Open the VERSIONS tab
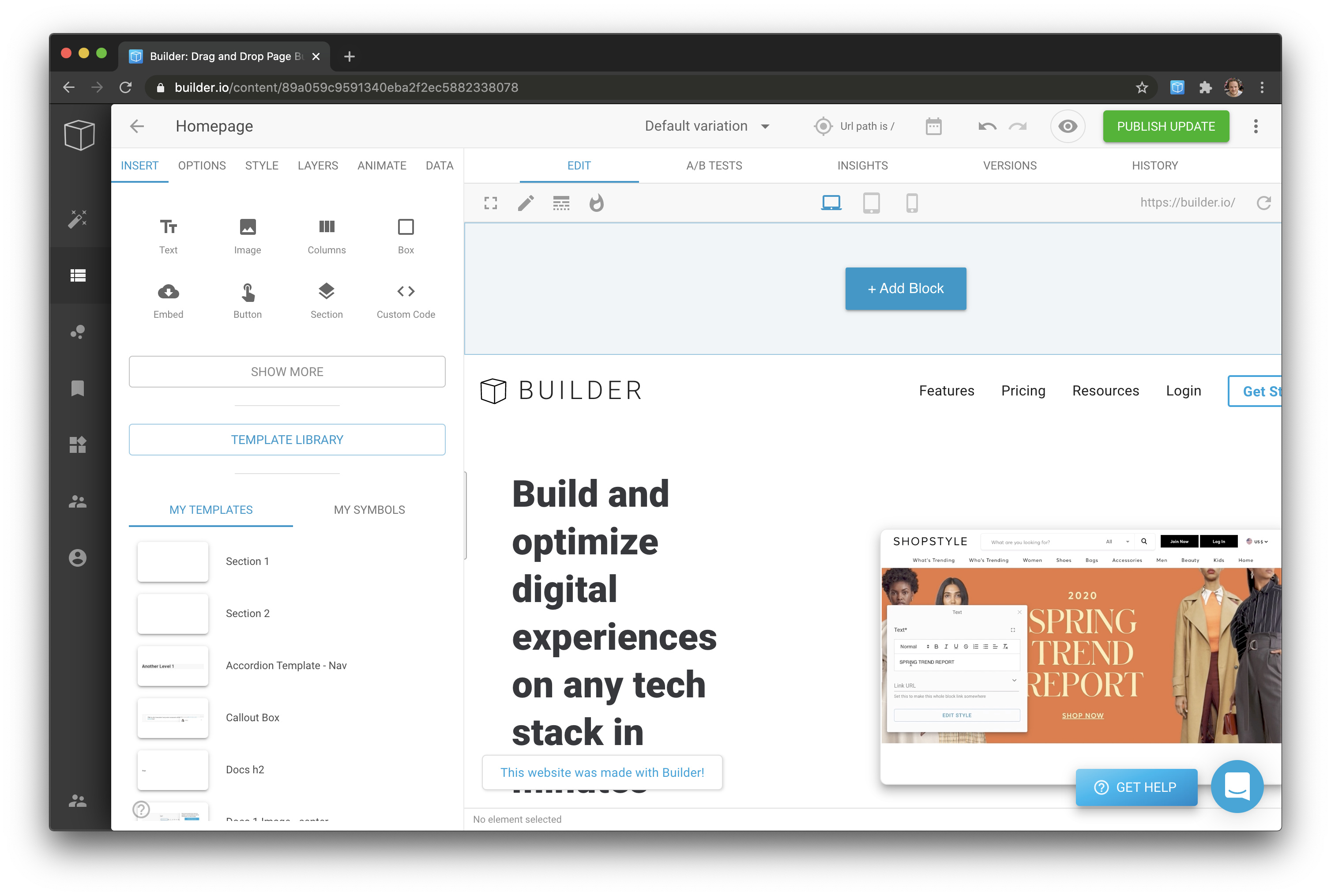This screenshot has width=1331, height=896. pos(1010,166)
